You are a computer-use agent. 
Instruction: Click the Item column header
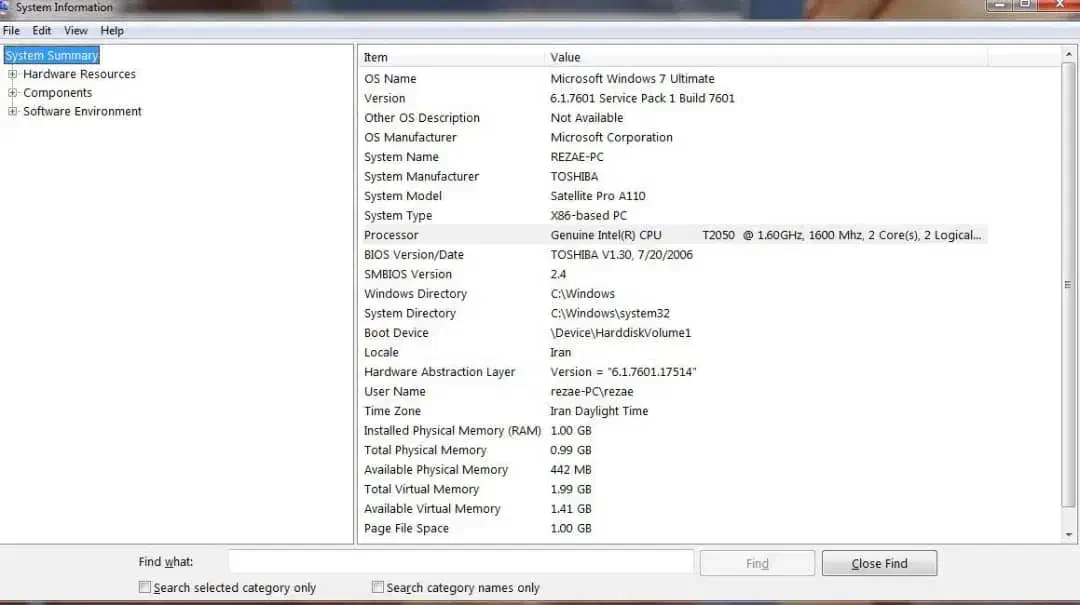[x=450, y=58]
